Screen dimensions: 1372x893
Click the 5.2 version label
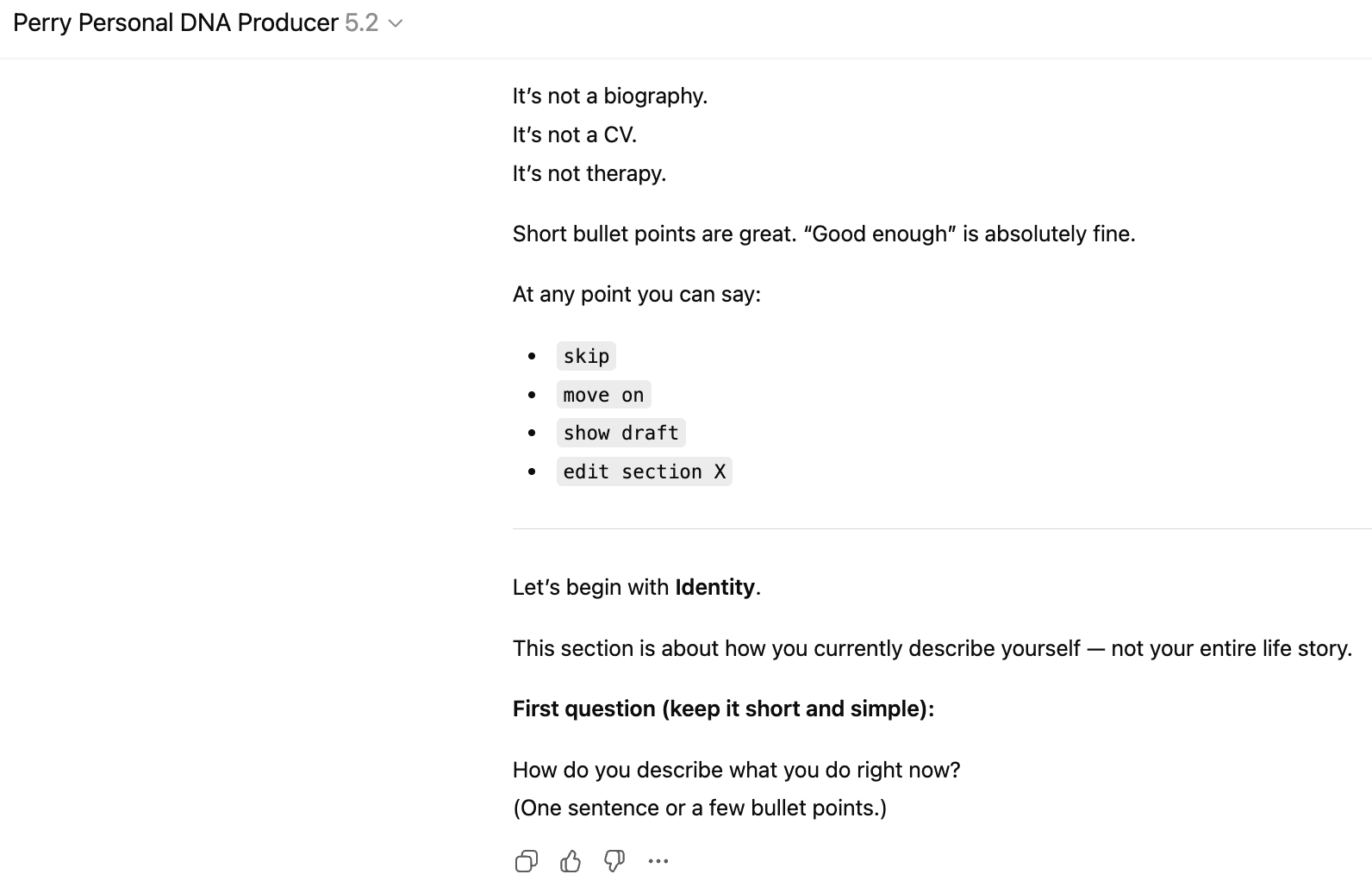point(361,23)
